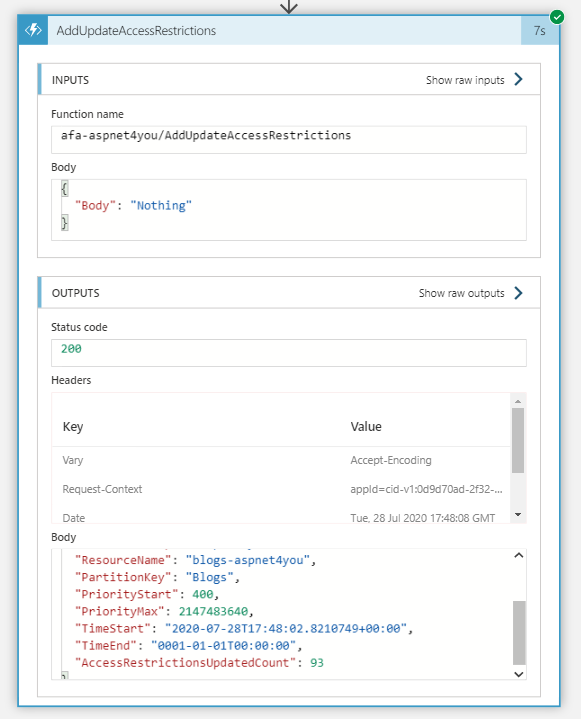The width and height of the screenshot is (581, 719).
Task: Click the chevron next to Show raw outputs
Action: click(518, 293)
